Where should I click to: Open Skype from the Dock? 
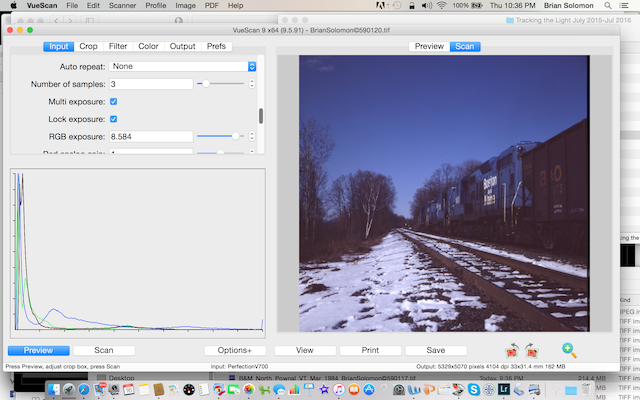(x=473, y=389)
